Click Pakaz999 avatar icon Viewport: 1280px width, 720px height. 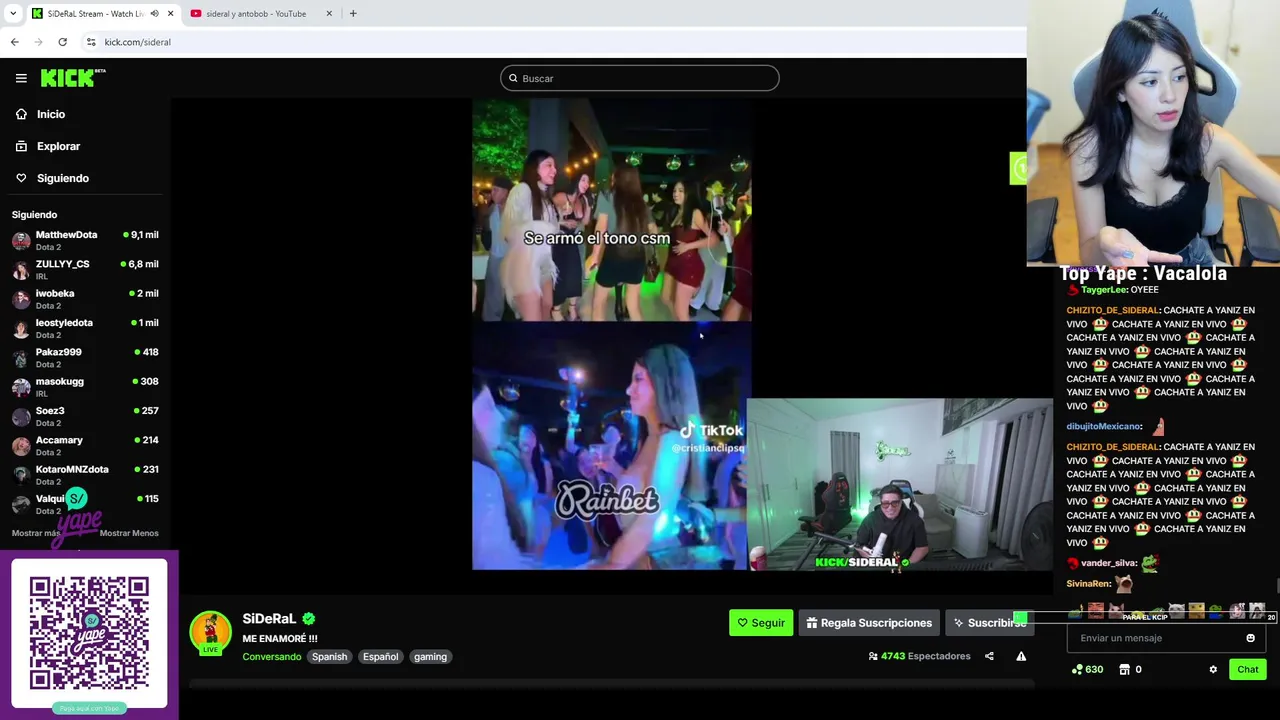click(21, 357)
